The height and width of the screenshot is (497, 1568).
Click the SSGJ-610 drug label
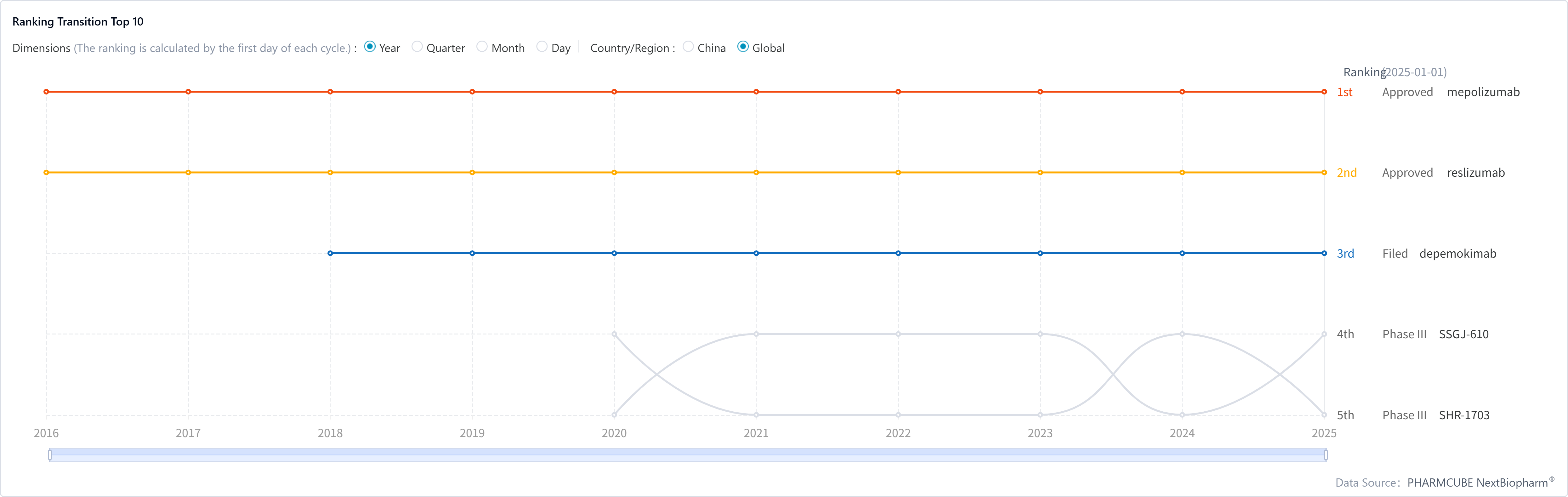(x=1463, y=334)
